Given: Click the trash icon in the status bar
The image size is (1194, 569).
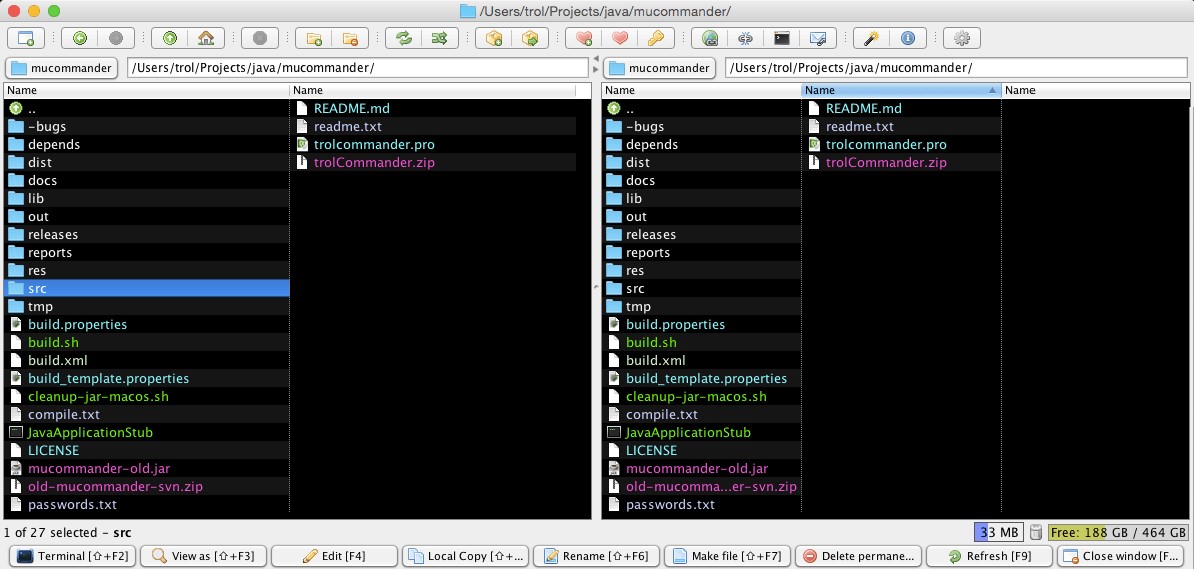Looking at the screenshot, I should tap(1037, 532).
